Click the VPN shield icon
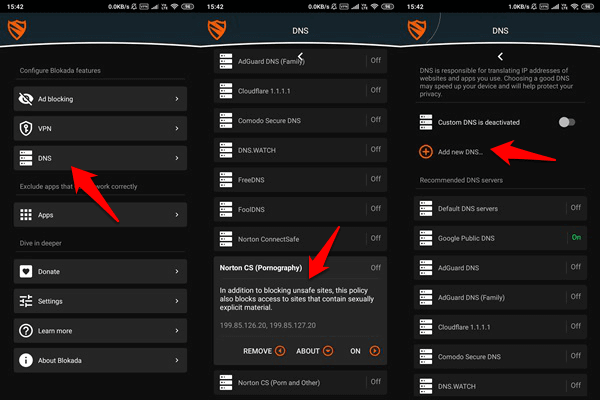This screenshot has width=600, height=400. 26,129
